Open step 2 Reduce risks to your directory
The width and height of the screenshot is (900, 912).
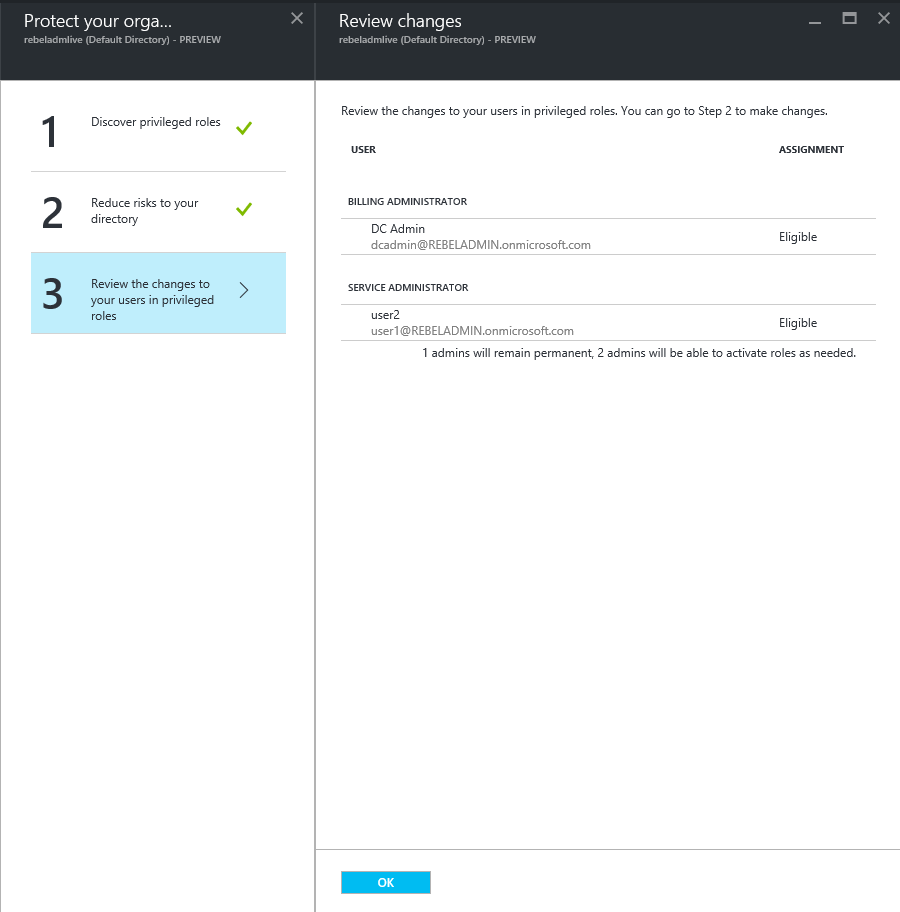[158, 212]
